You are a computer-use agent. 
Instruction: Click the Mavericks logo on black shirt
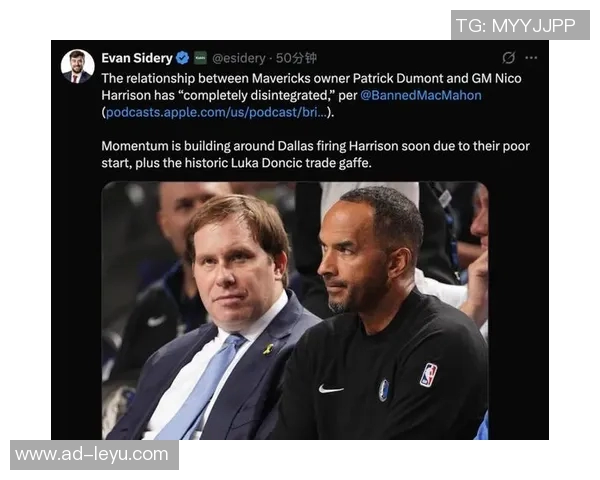[383, 390]
